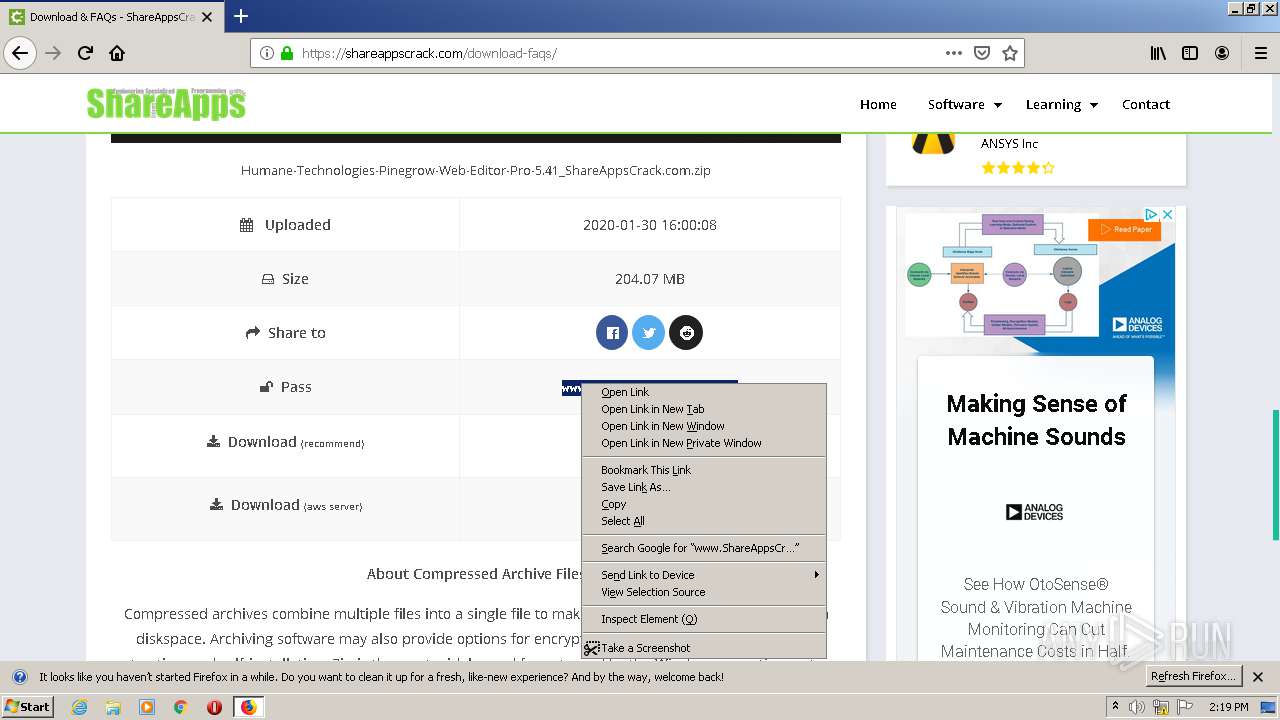This screenshot has height=720, width=1280.
Task: Click the Forward arrow button
Action: click(x=53, y=53)
